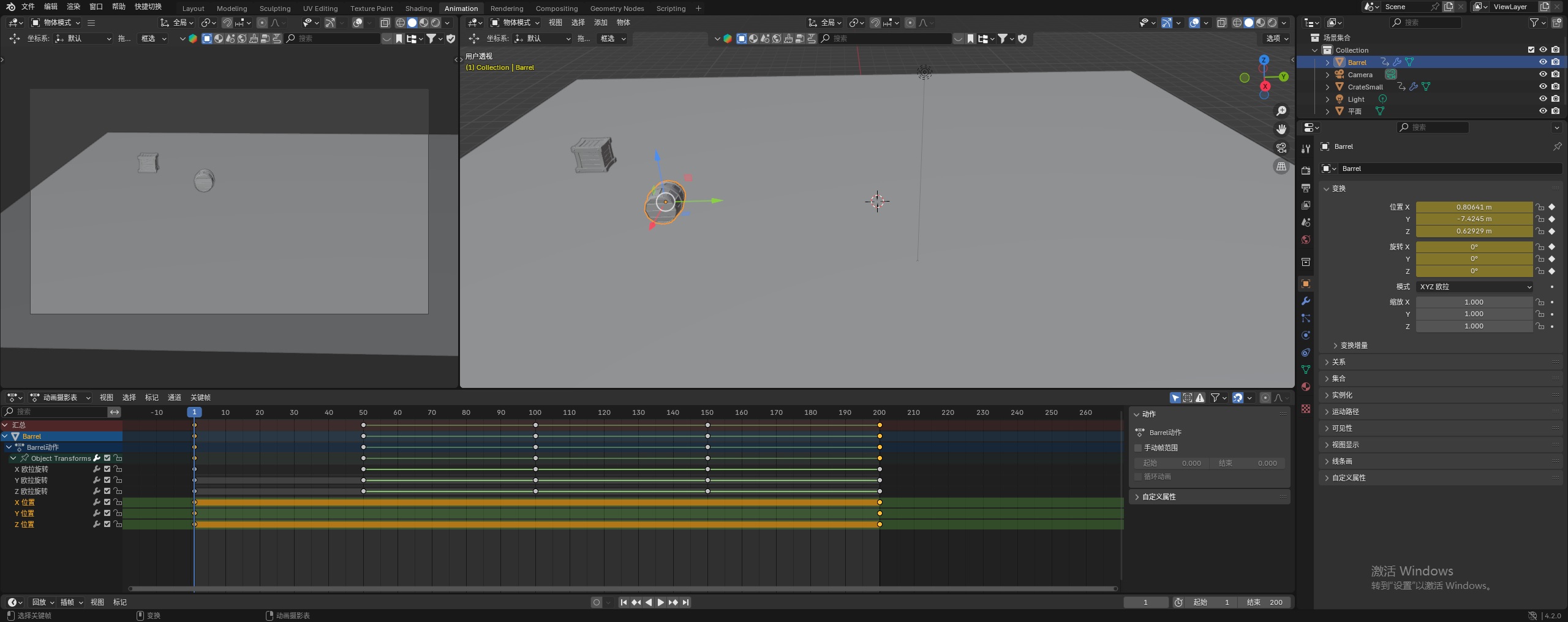Image resolution: width=1568 pixels, height=622 pixels.
Task: Open the World properties tab
Action: coord(1306,240)
